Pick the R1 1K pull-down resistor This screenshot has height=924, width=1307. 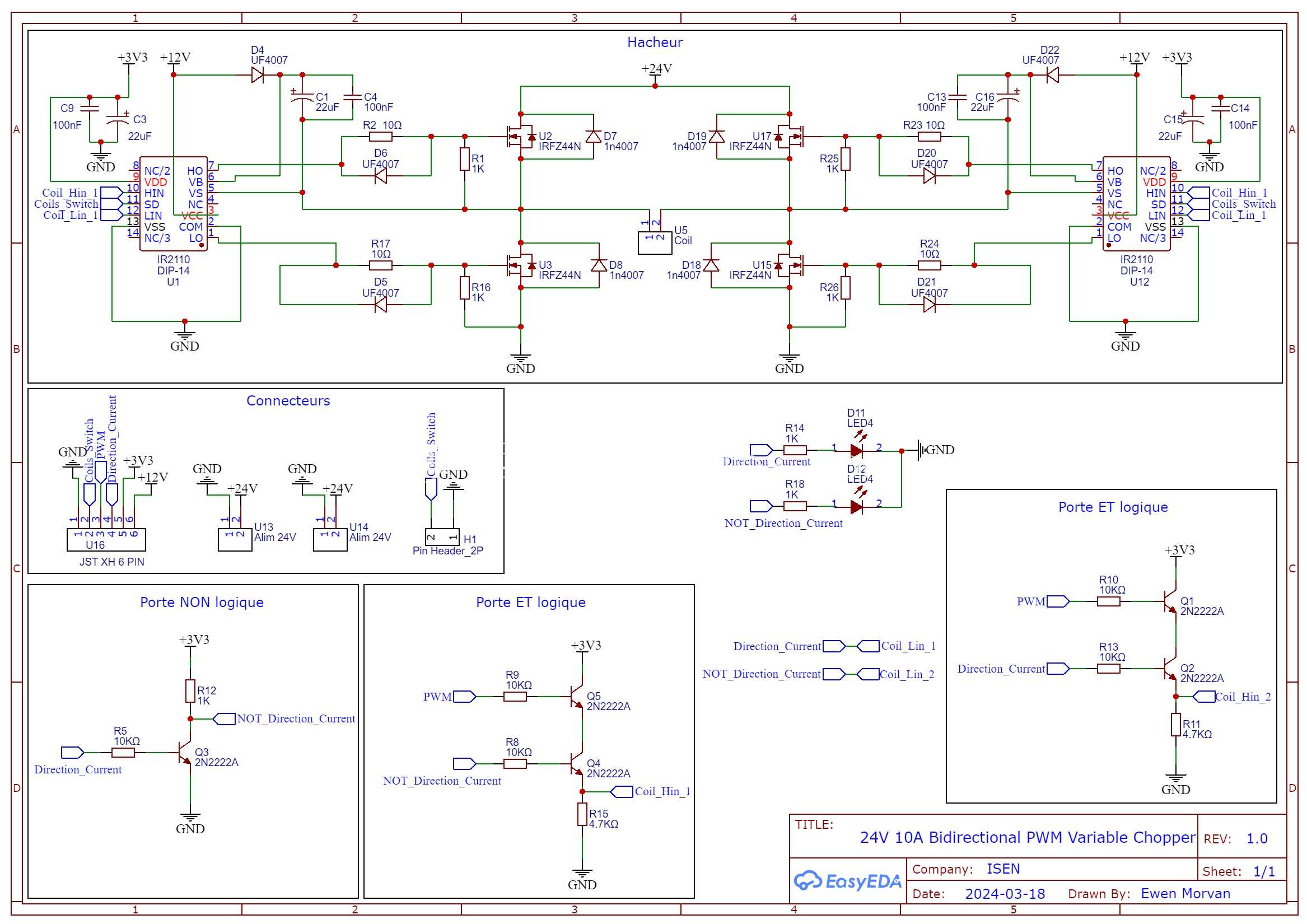[465, 160]
